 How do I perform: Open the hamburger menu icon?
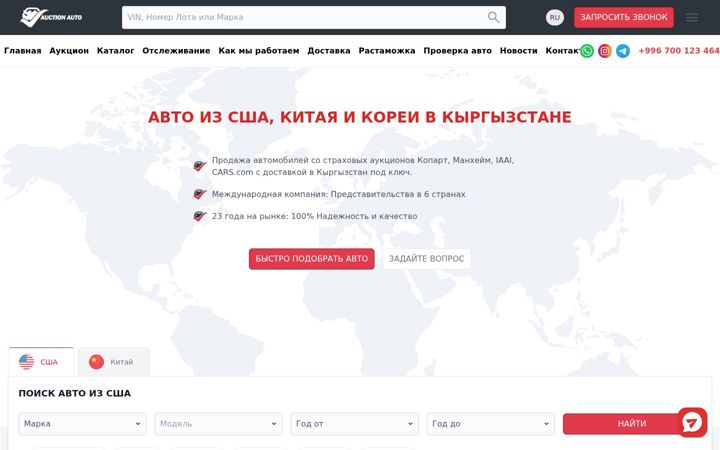692,17
